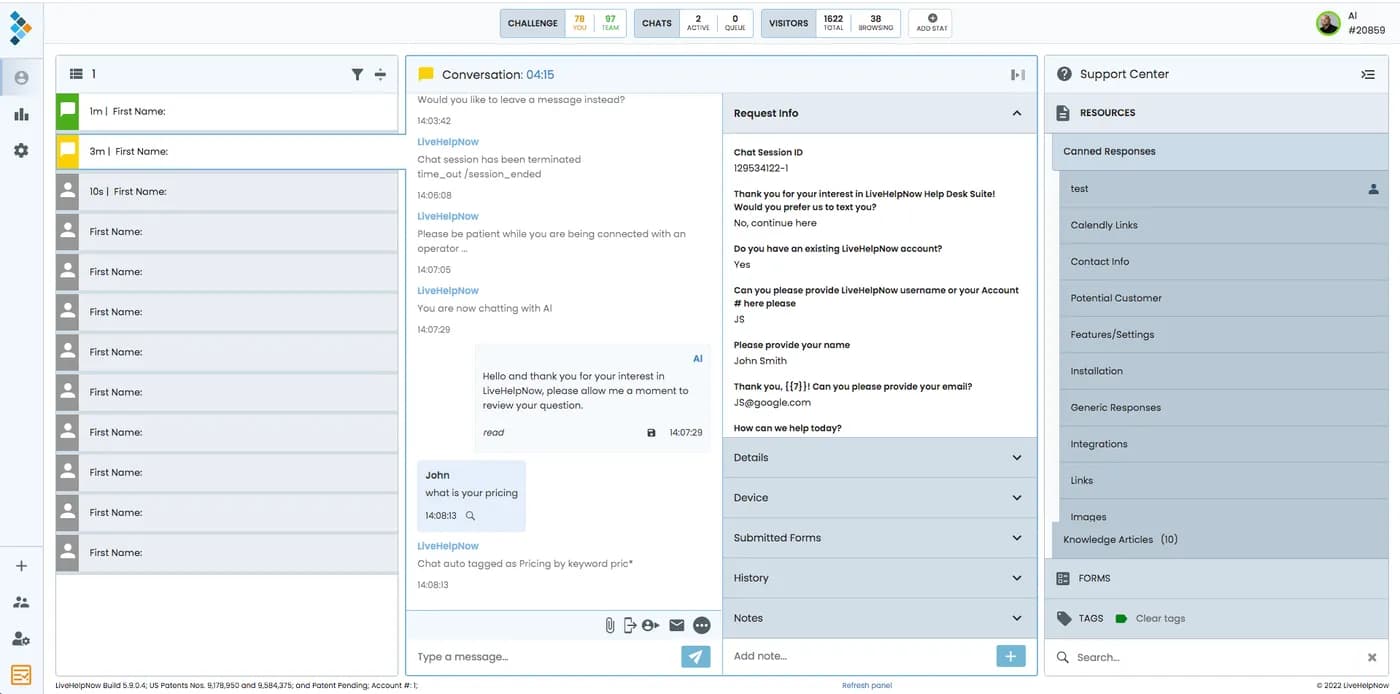Click the Challenge stat box
Screen dimensions: 1400x694
tap(563, 23)
